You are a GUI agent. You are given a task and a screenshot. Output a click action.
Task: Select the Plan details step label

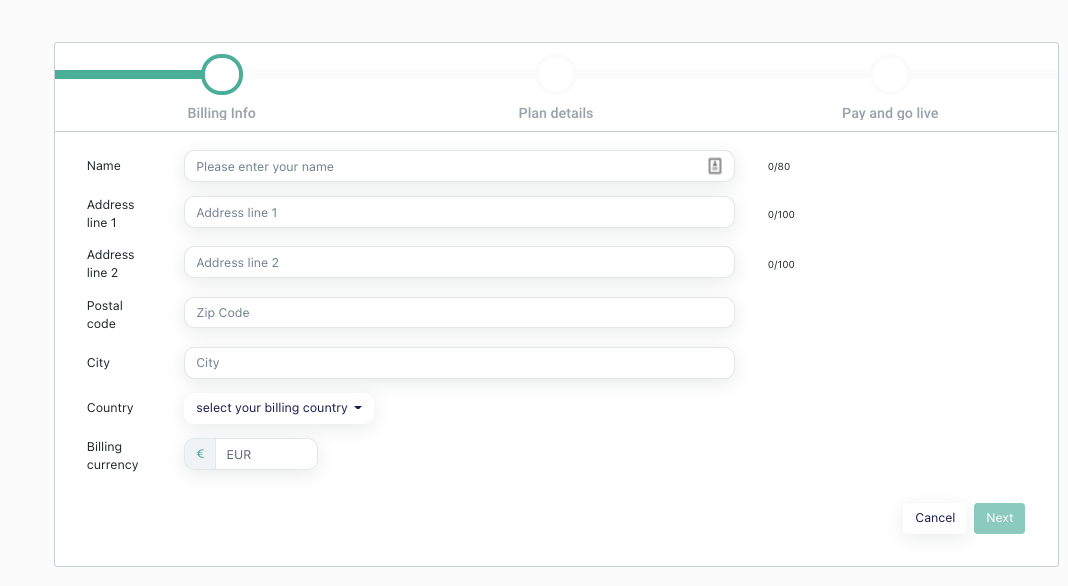click(556, 113)
